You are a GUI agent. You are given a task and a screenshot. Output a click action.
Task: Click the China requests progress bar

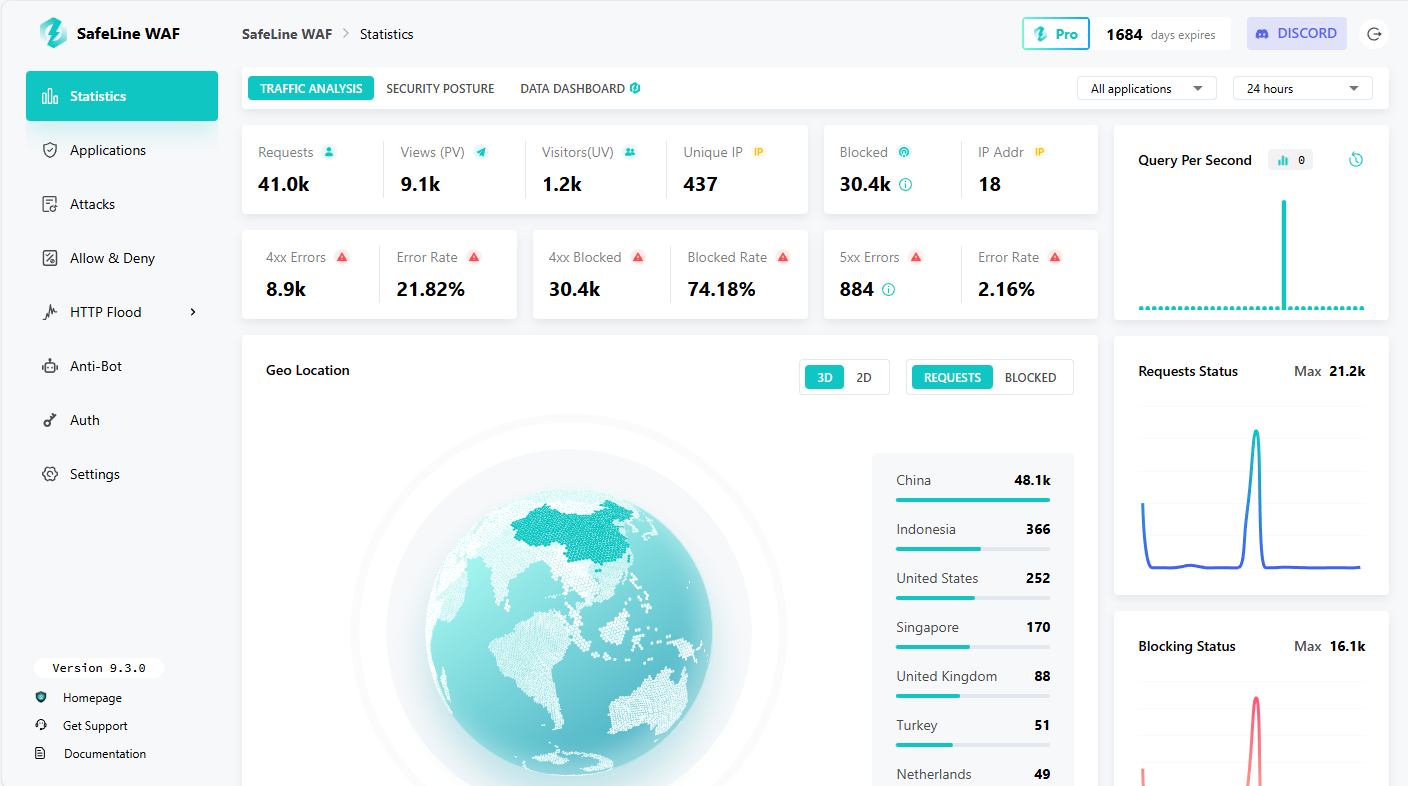coord(973,499)
